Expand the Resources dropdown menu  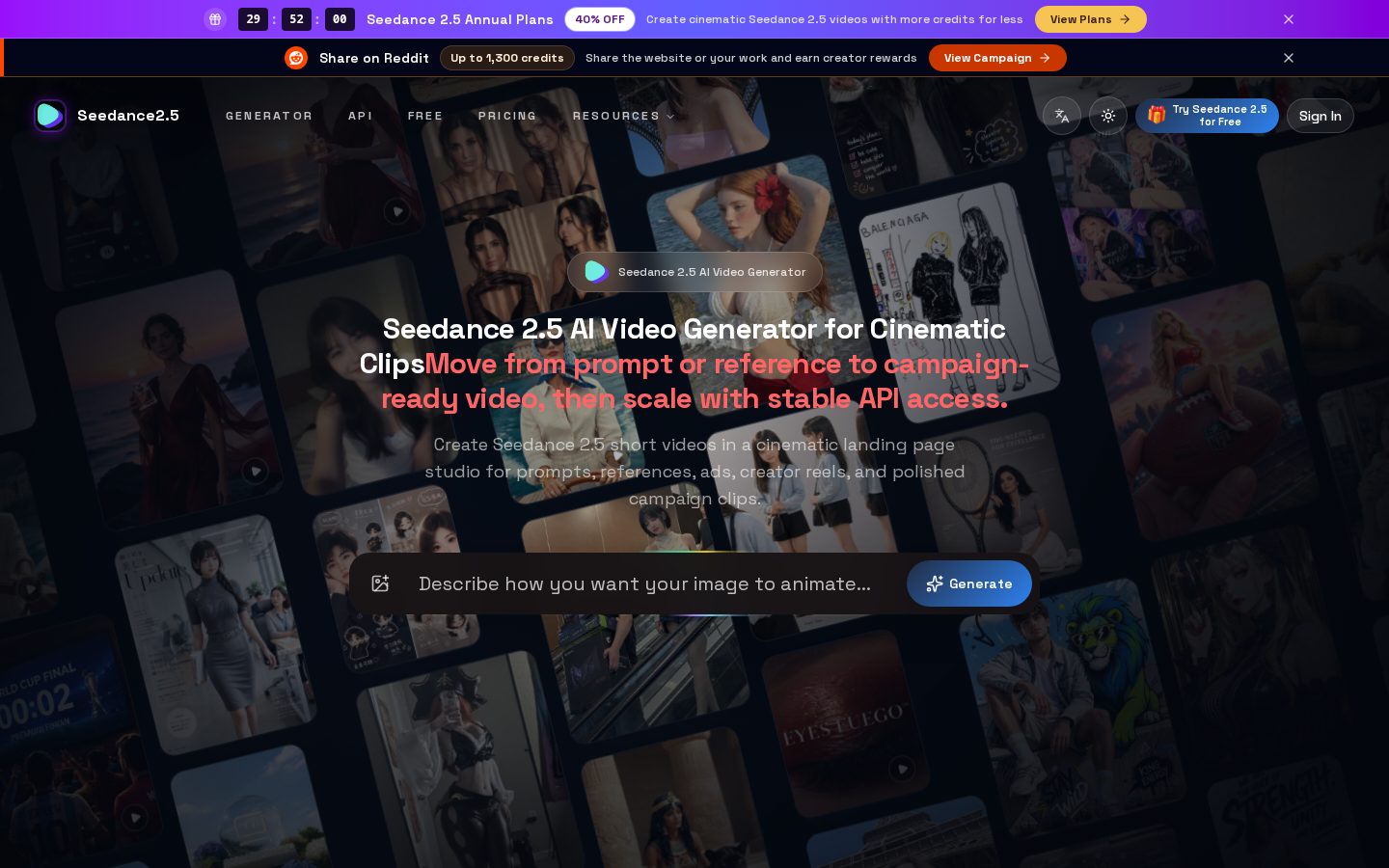(x=623, y=116)
